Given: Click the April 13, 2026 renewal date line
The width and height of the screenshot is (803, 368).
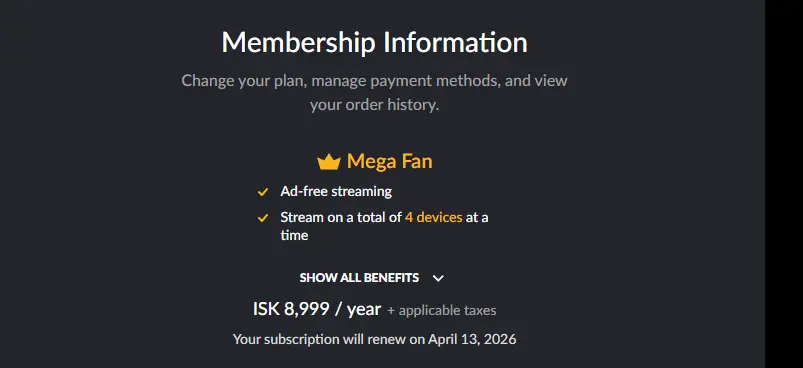Looking at the screenshot, I should coord(374,339).
